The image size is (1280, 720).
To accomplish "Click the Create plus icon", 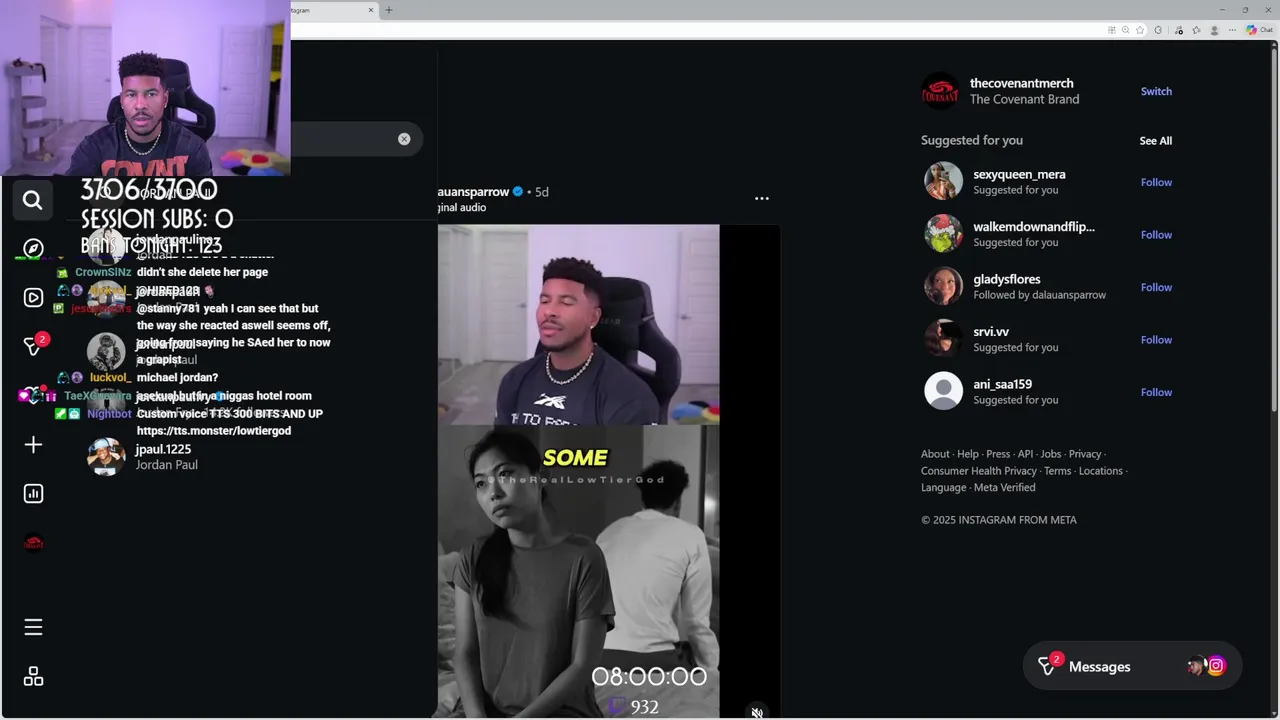I will click(33, 444).
